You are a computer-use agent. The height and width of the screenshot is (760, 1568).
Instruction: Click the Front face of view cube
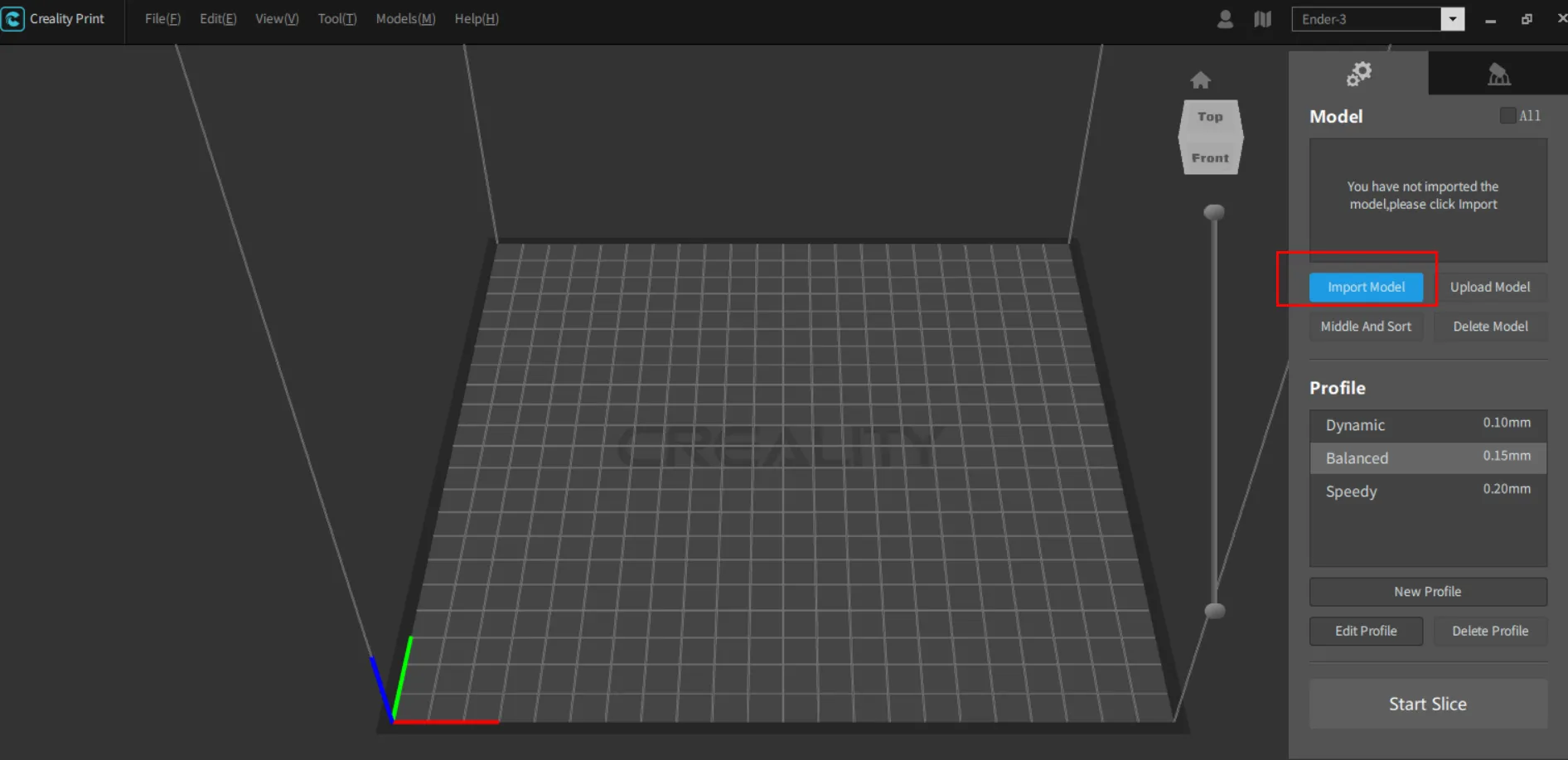pos(1210,157)
